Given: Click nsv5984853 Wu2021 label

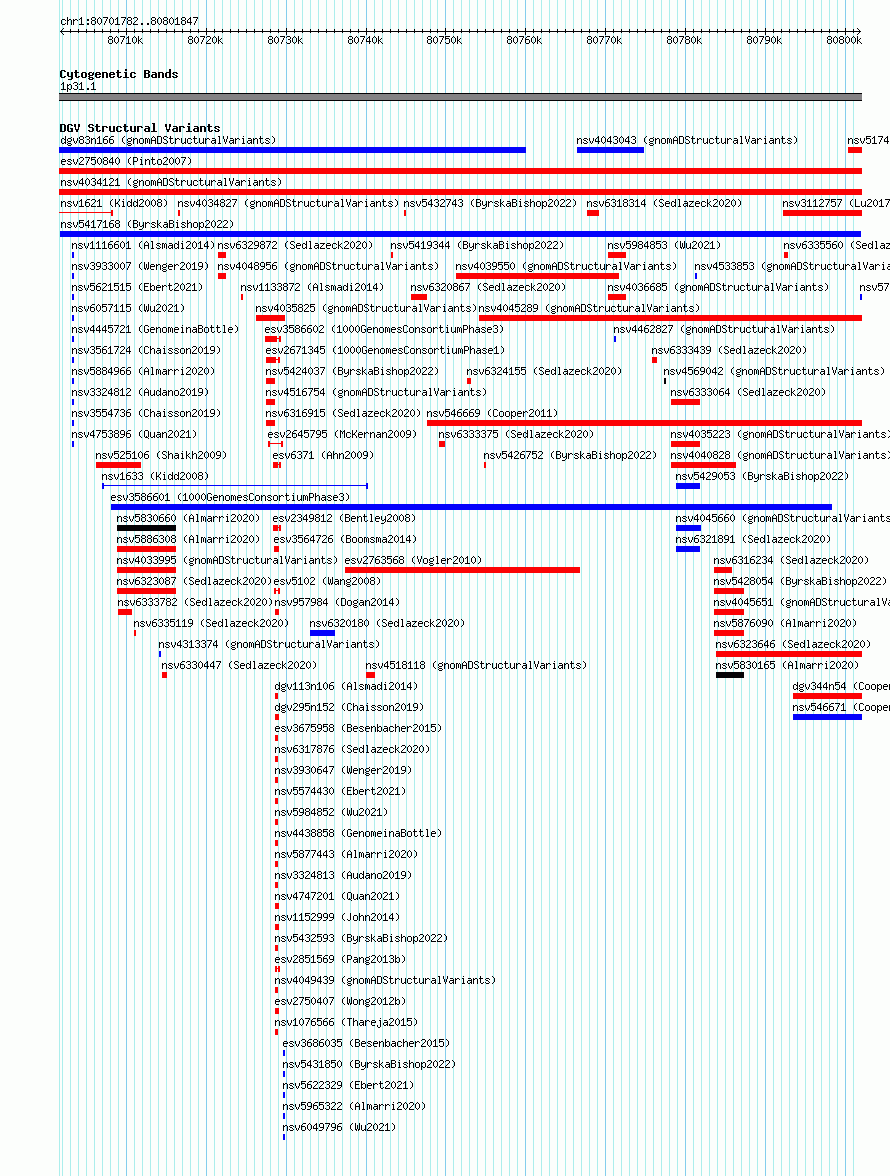Looking at the screenshot, I should [x=664, y=245].
